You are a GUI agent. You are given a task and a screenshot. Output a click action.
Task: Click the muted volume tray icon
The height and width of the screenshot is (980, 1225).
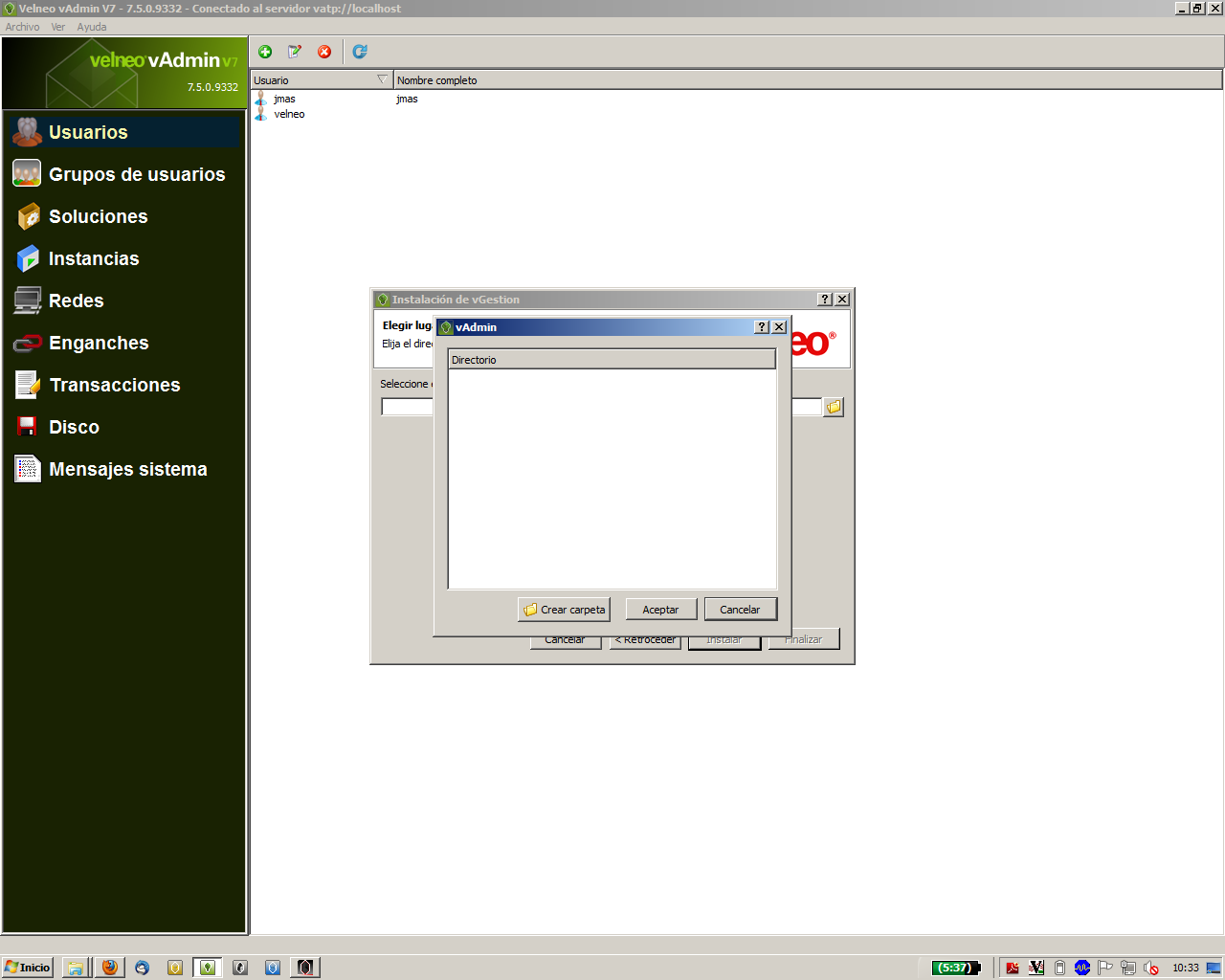click(x=1151, y=968)
